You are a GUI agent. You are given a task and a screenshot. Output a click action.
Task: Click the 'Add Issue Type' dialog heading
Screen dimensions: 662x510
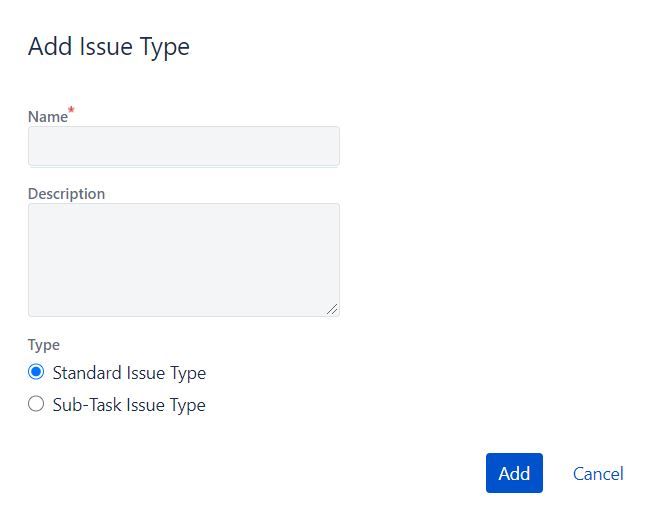click(108, 46)
